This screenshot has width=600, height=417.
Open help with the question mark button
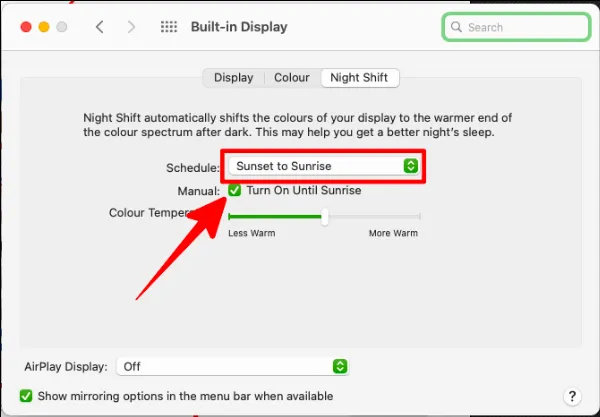572,397
